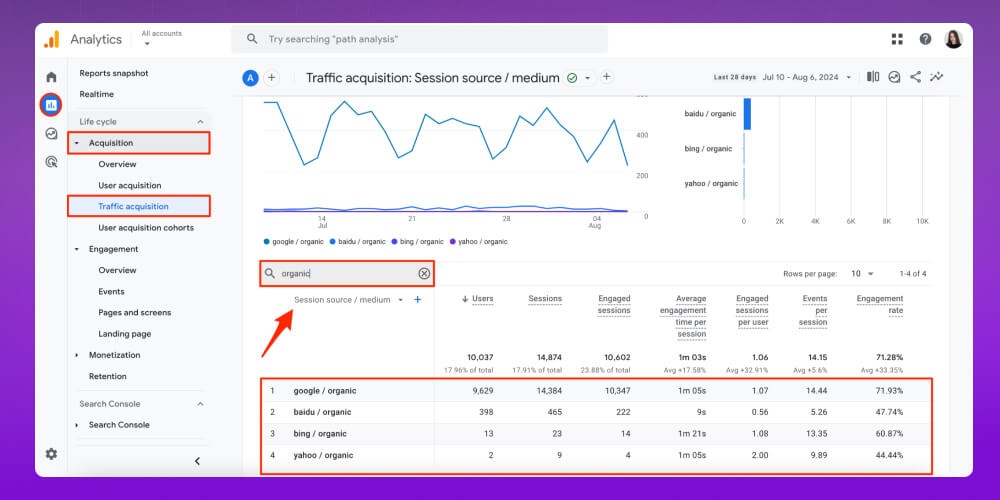Click the green report status check icon

tap(572, 78)
